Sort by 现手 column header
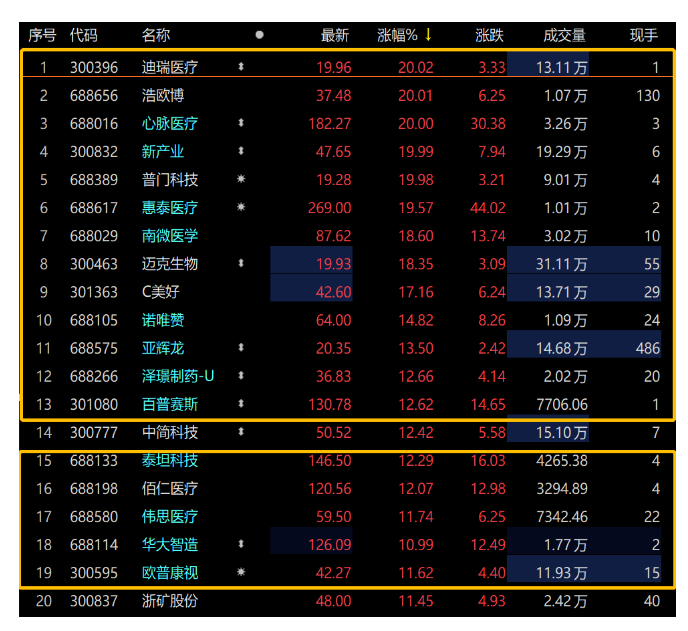This screenshot has width=688, height=631. (x=644, y=35)
